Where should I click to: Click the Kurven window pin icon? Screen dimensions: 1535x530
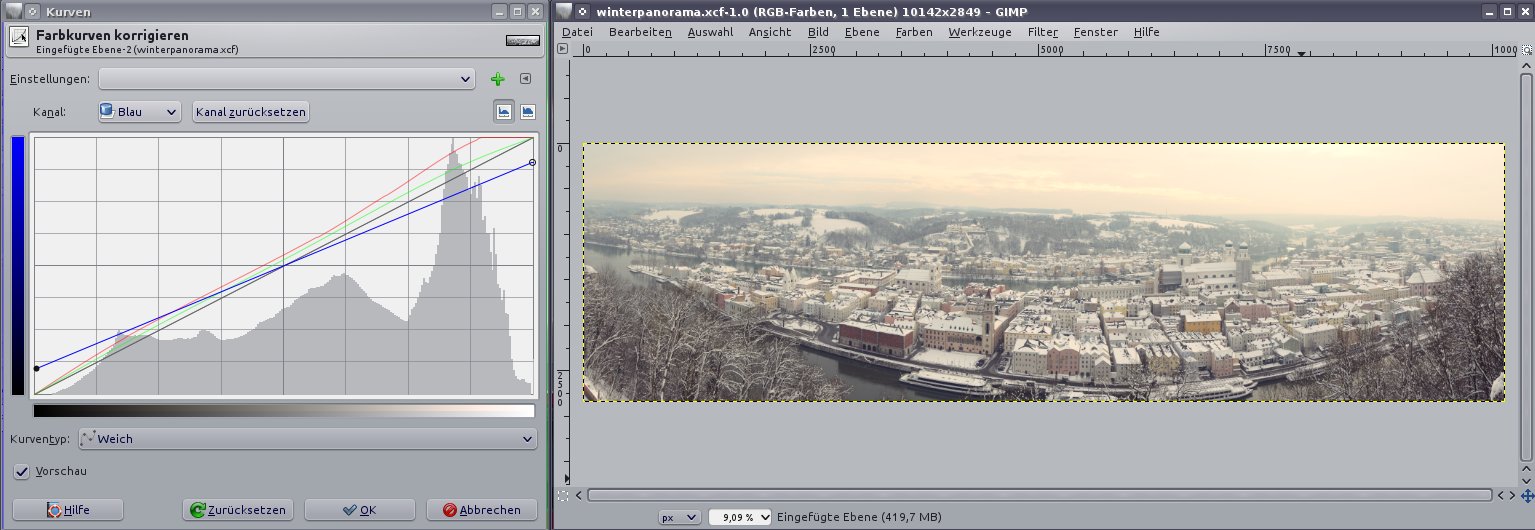(15, 12)
